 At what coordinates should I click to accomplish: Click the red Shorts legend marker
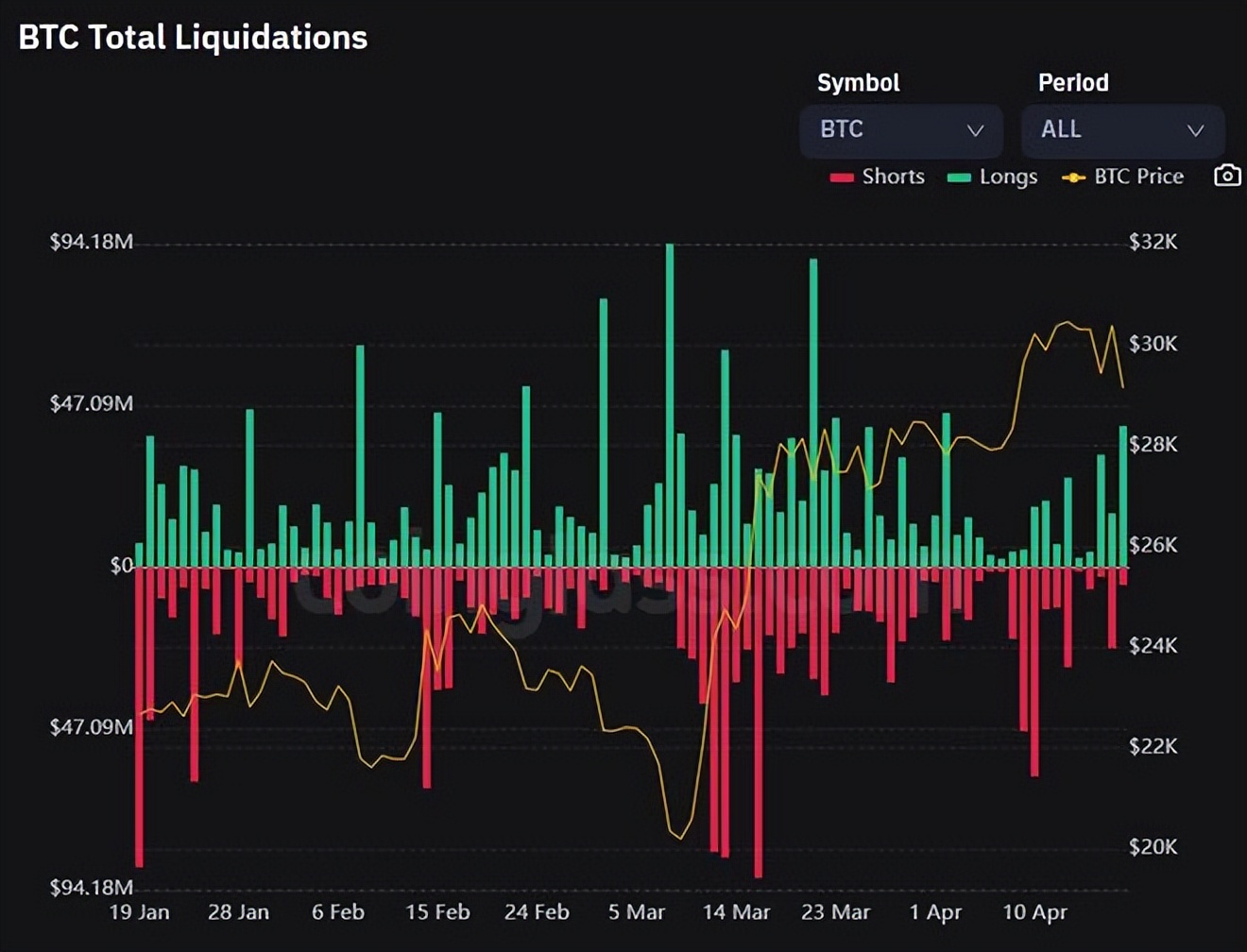[x=840, y=177]
